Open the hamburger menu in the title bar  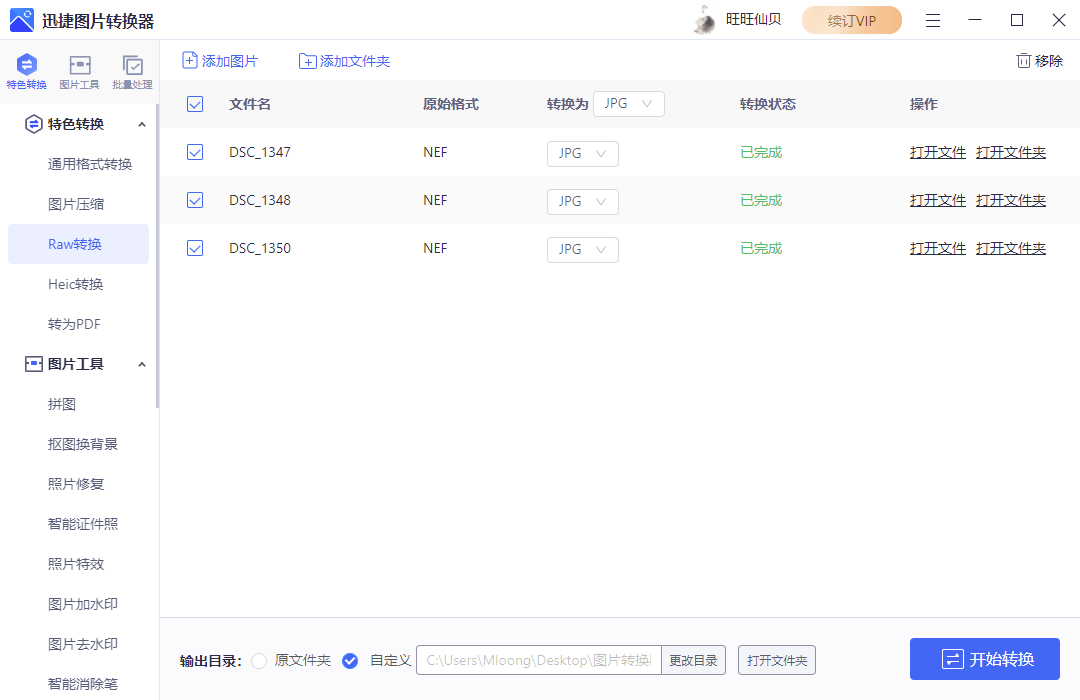[x=932, y=19]
